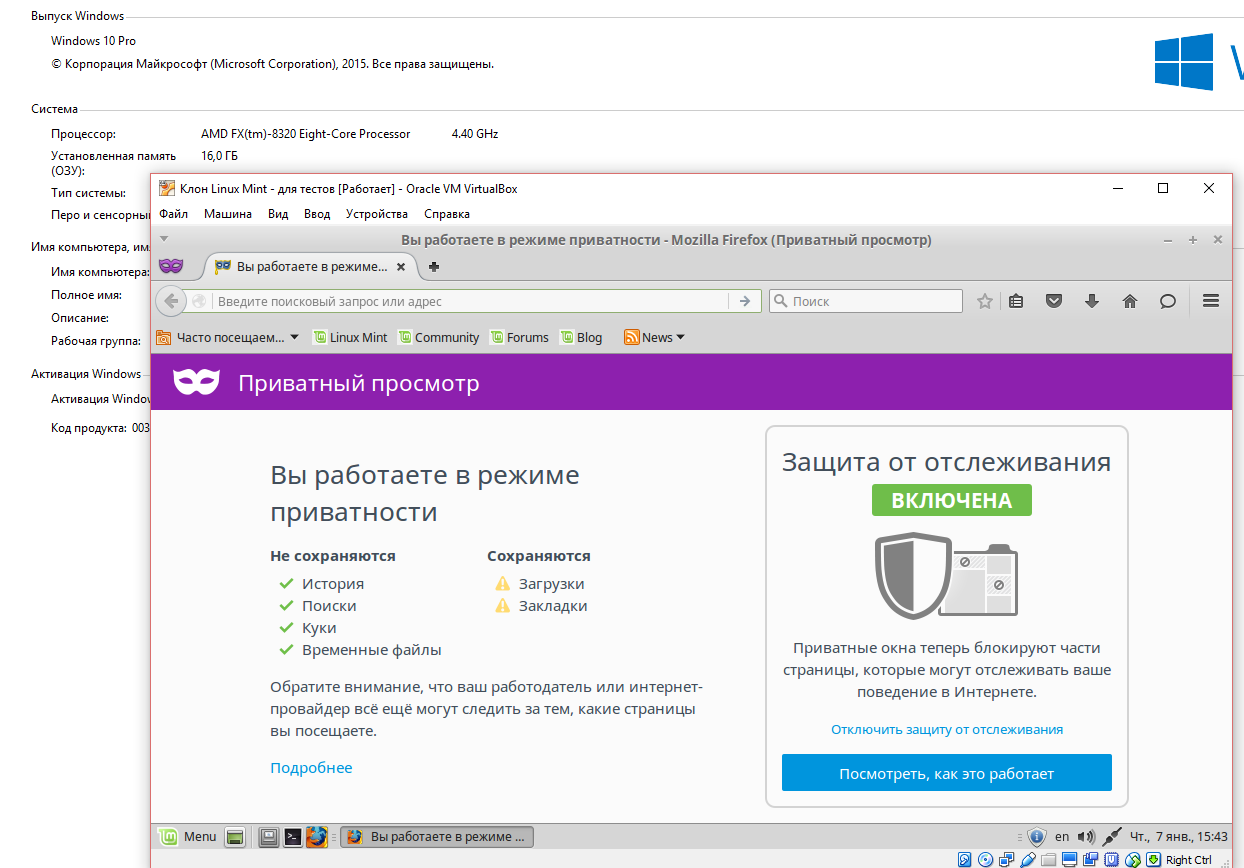The image size is (1244, 868).
Task: Expand the News feed bookmarks dropdown
Action: 654,338
